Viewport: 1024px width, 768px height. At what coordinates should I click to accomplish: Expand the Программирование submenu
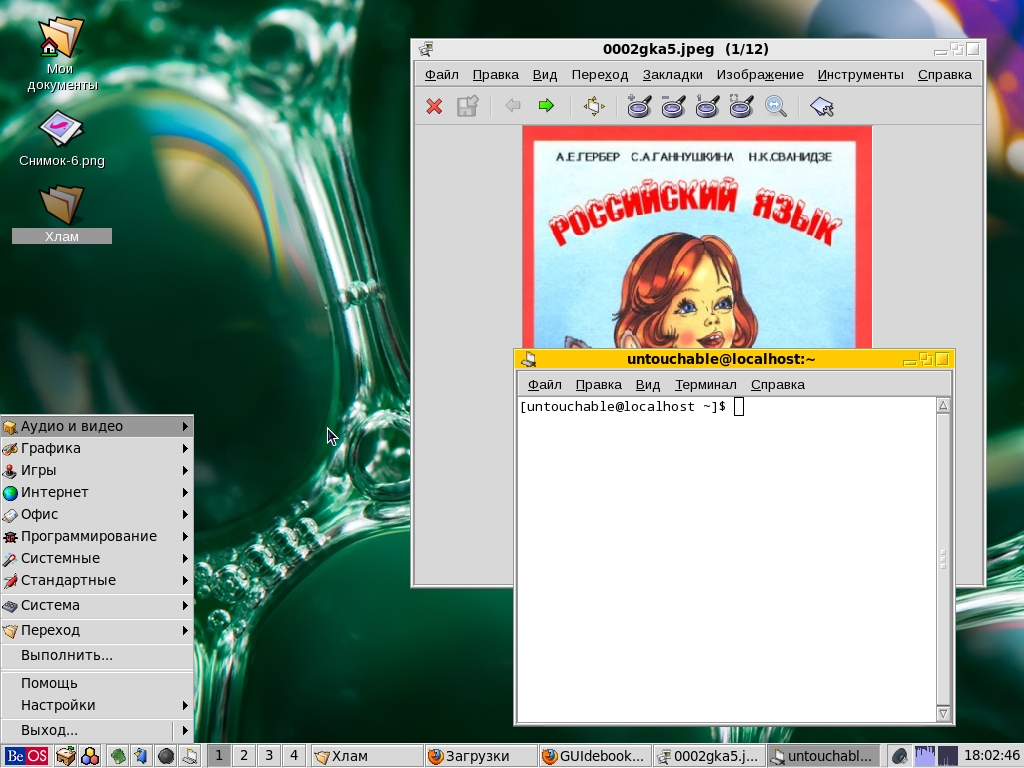[x=97, y=536]
